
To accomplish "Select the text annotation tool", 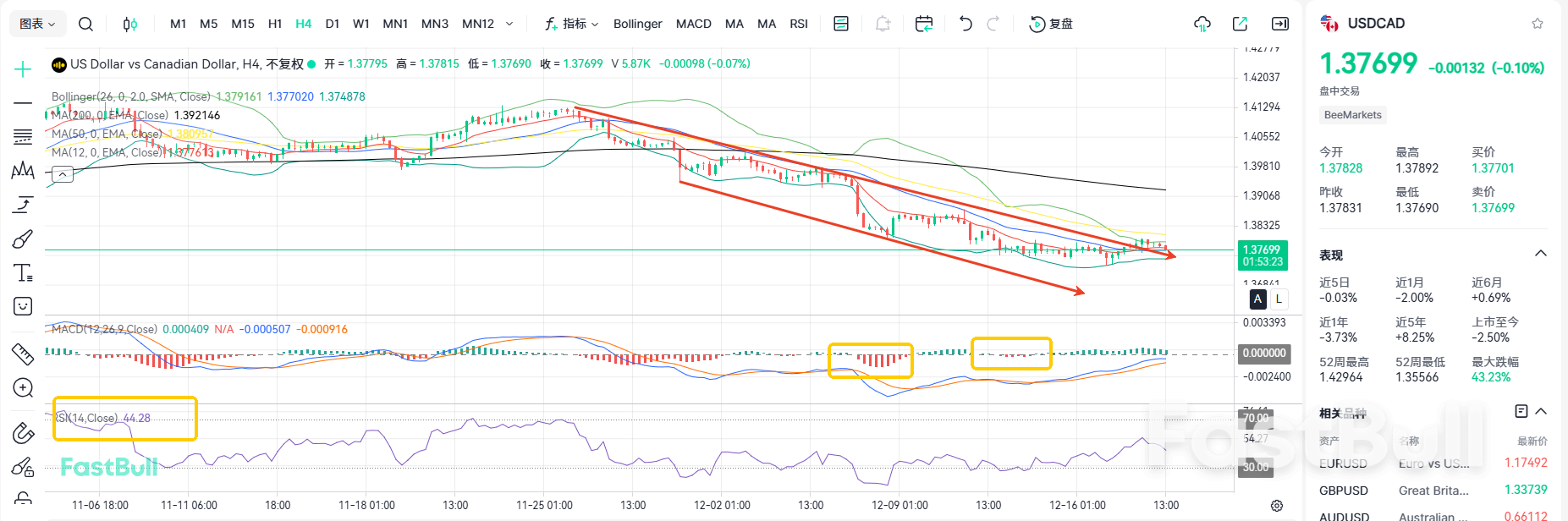I will pos(23,272).
